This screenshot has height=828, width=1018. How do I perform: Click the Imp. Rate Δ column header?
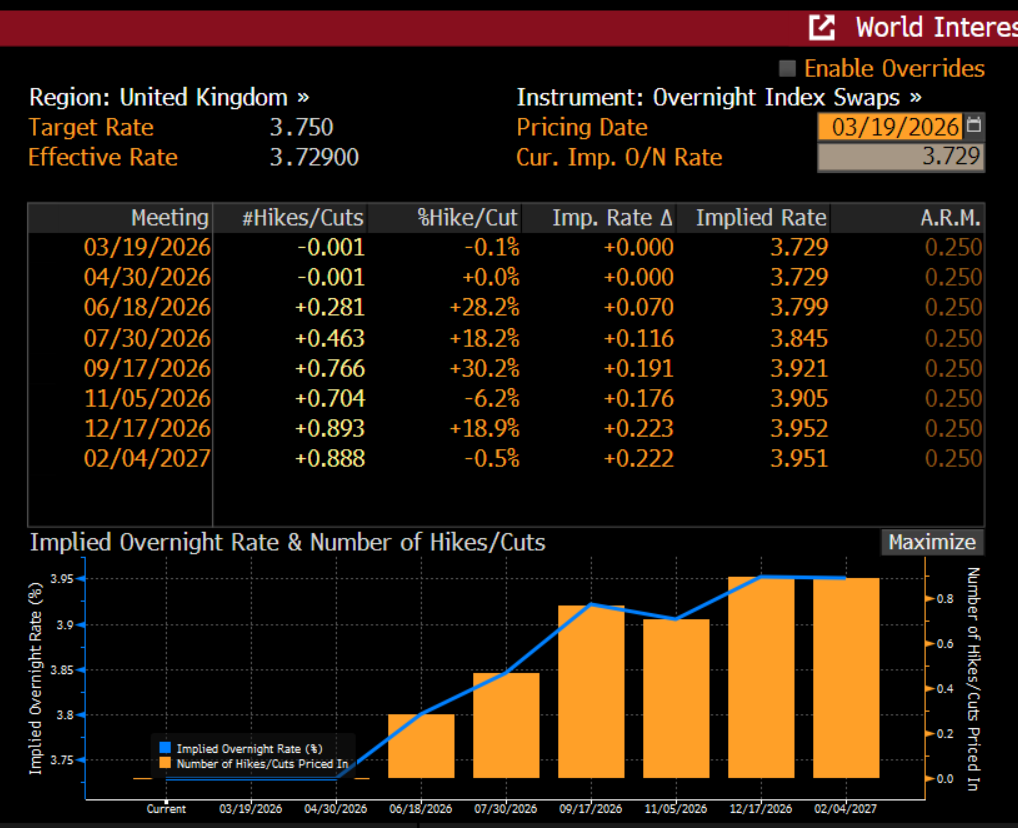612,218
